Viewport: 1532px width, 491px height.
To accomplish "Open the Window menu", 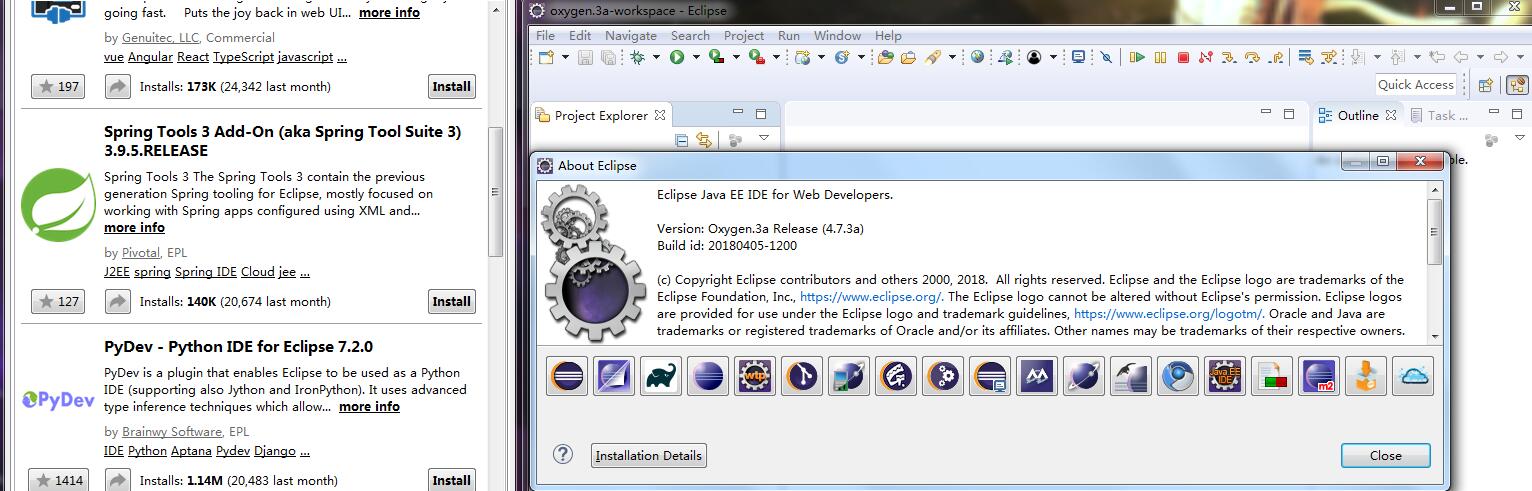I will (837, 35).
